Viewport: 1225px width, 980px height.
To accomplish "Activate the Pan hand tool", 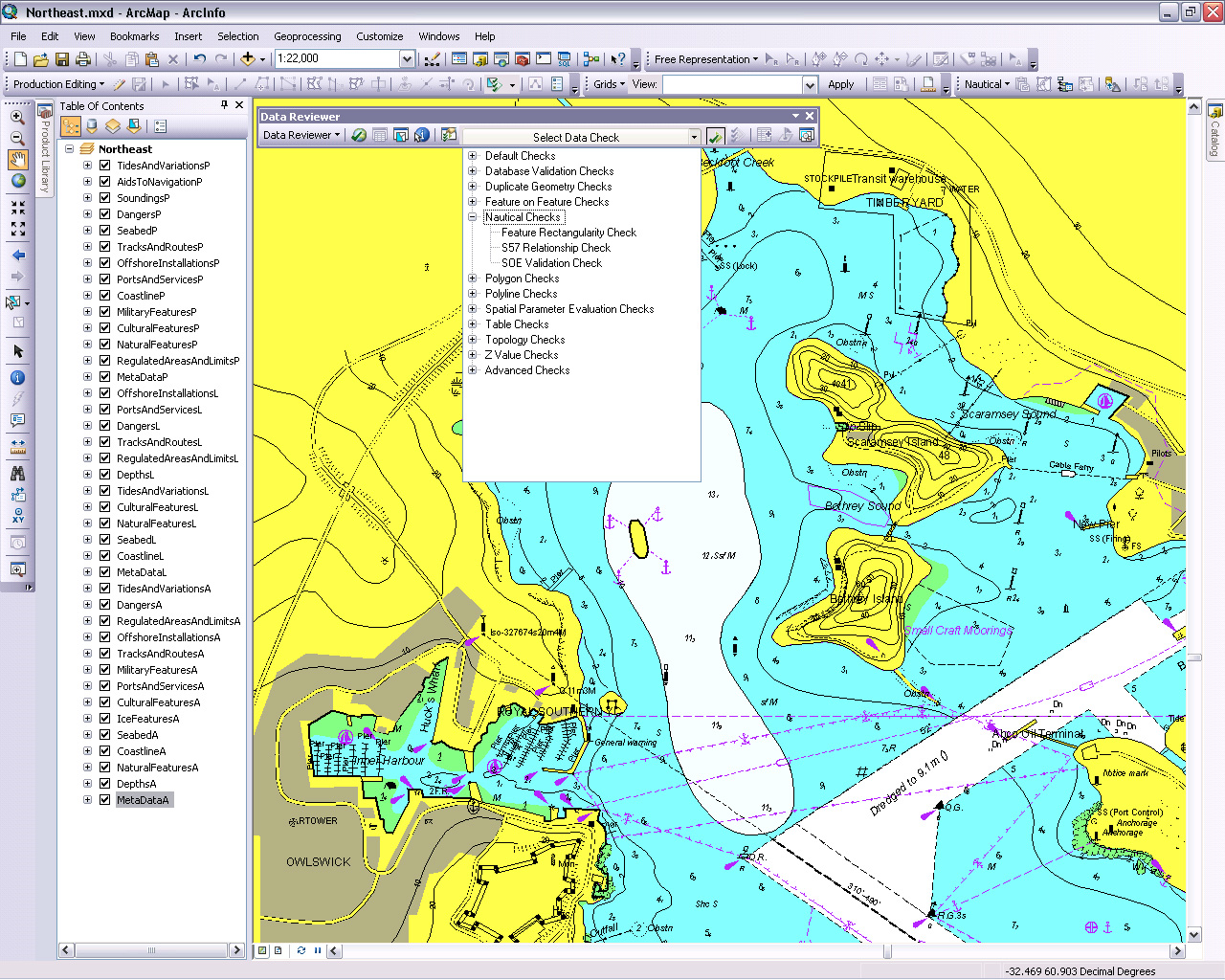I will point(17,160).
